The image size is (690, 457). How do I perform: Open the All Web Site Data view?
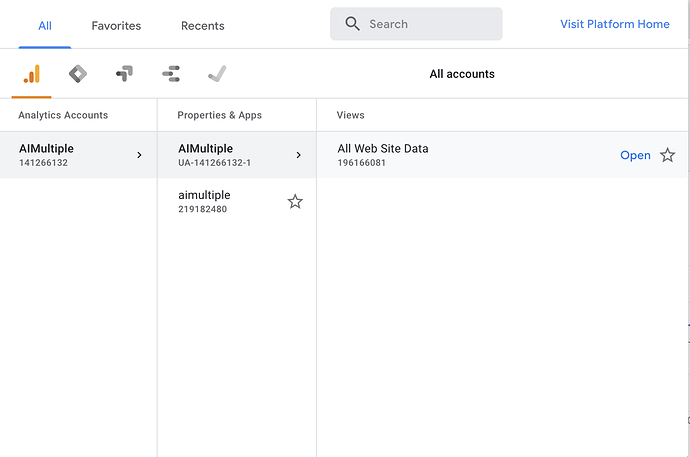click(635, 155)
